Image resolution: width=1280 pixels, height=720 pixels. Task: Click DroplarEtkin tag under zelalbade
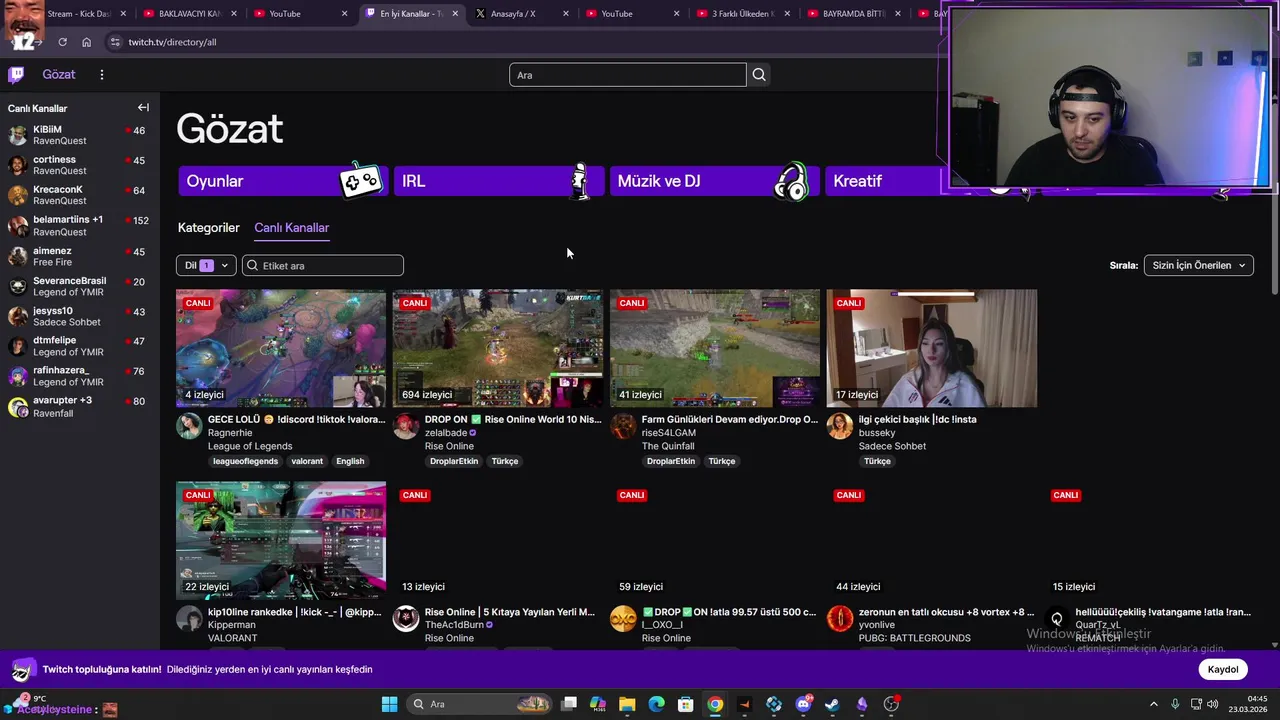454,461
